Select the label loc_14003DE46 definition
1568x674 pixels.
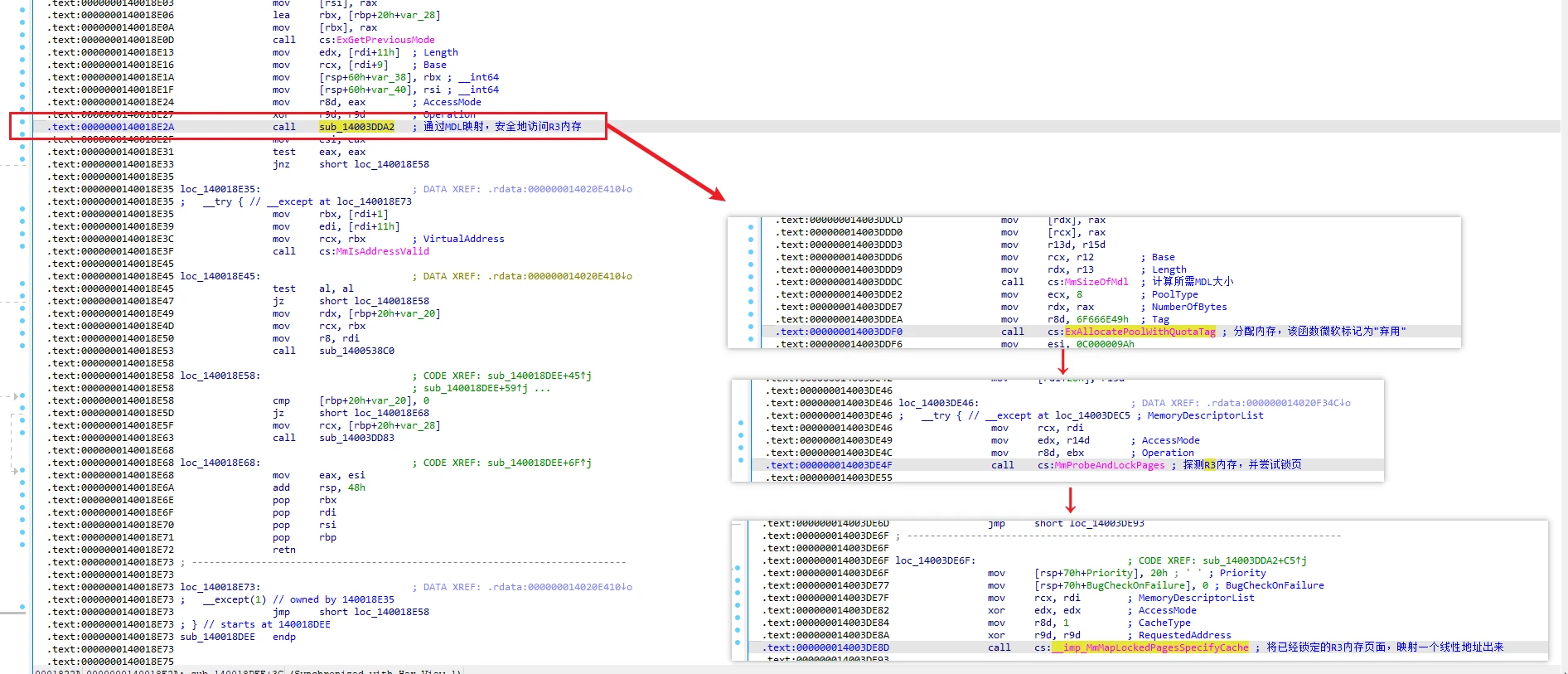pyautogui.click(x=939, y=403)
